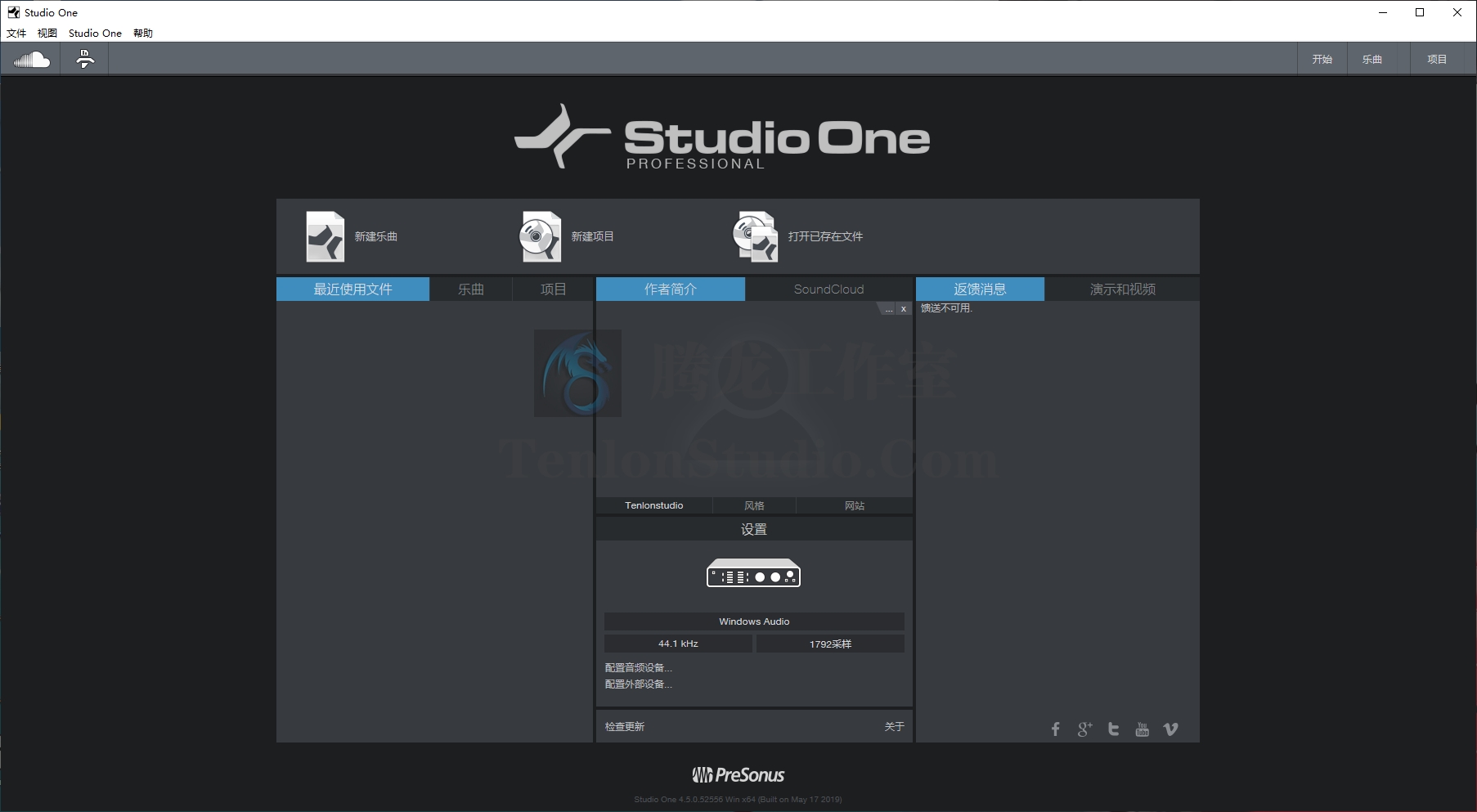The height and width of the screenshot is (812, 1477).
Task: Select the SoundCloud tab
Action: click(828, 289)
